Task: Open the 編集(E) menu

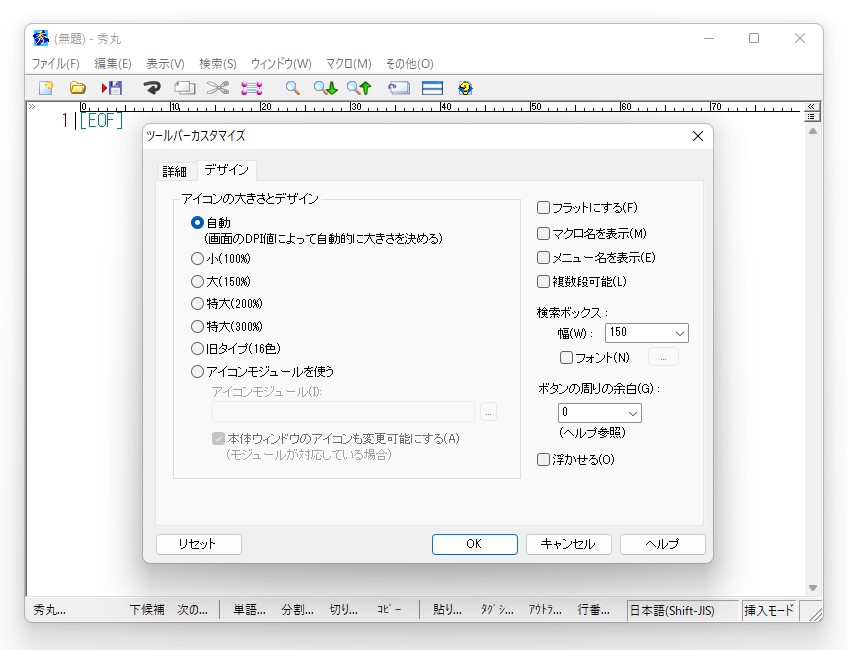Action: (112, 64)
